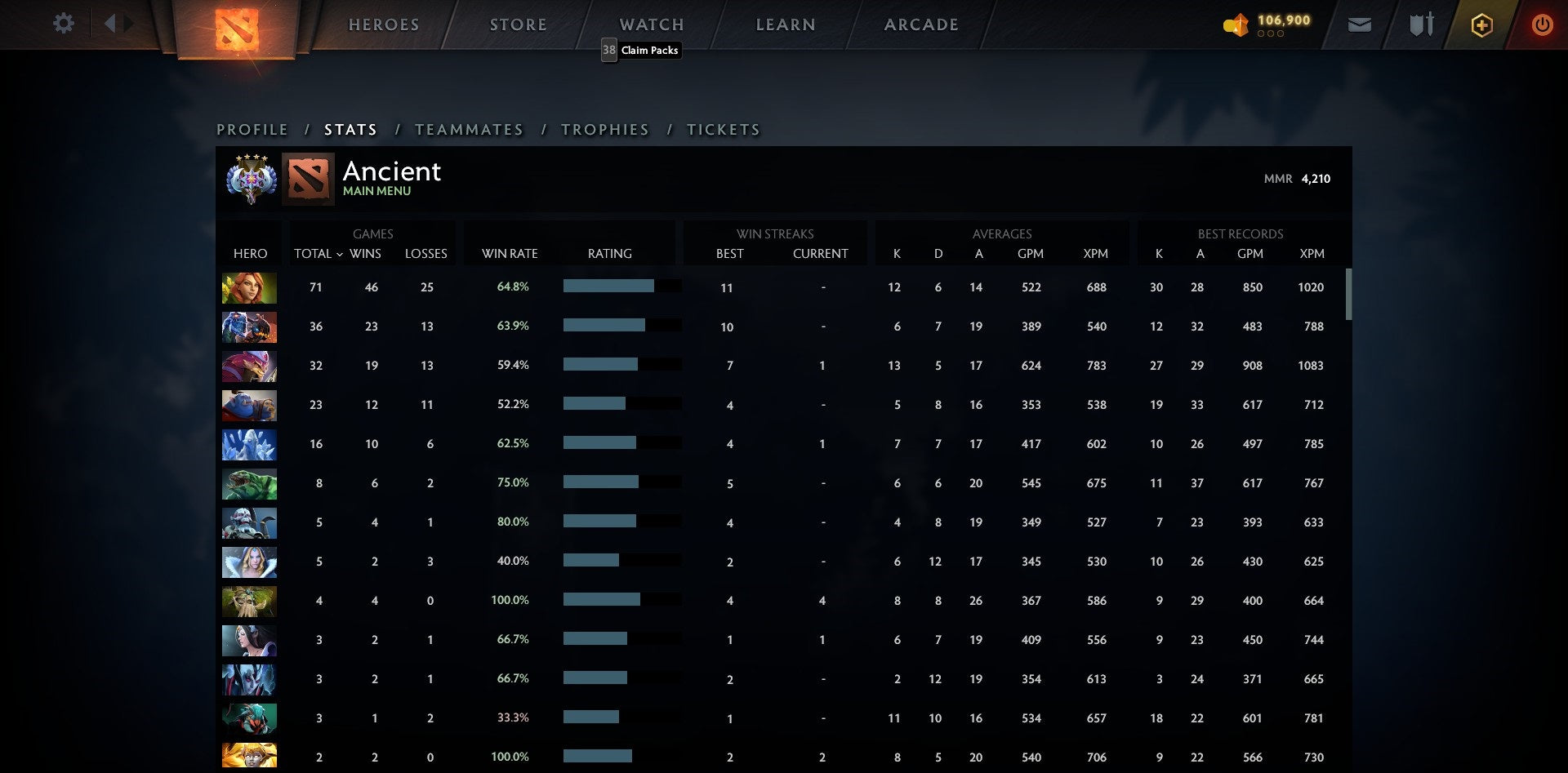Sort heroes by WIN RATE column

pyautogui.click(x=508, y=254)
